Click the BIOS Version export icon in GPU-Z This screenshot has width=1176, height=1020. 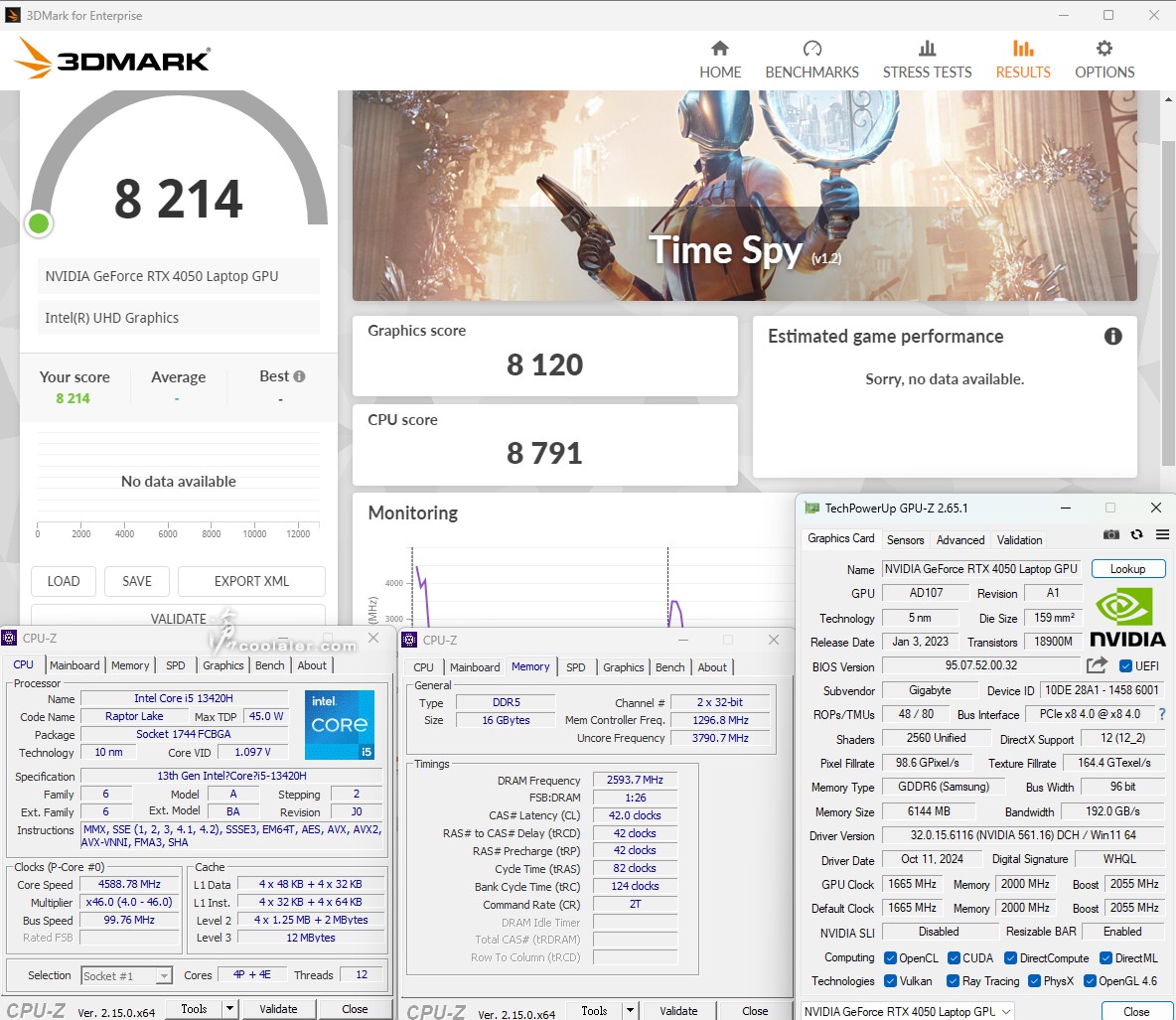pos(1097,665)
